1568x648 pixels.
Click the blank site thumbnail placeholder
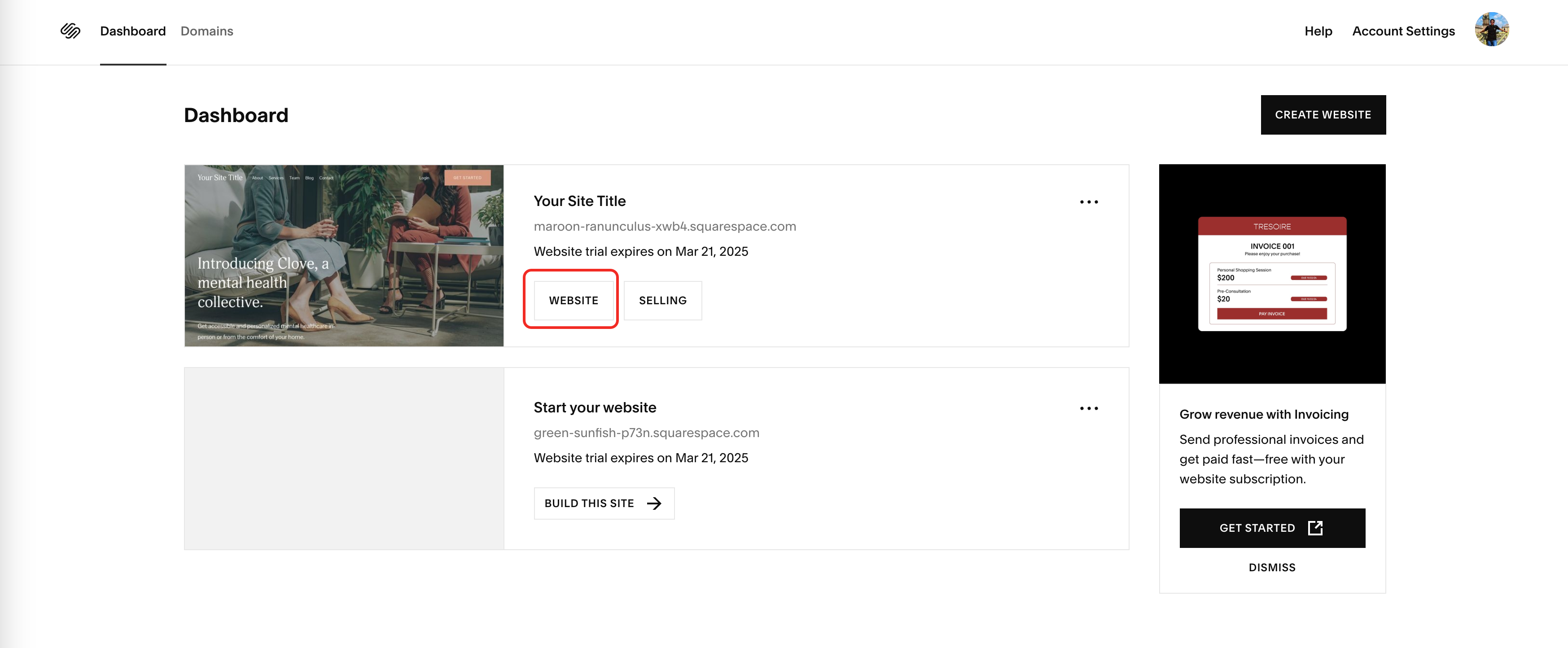(x=344, y=458)
